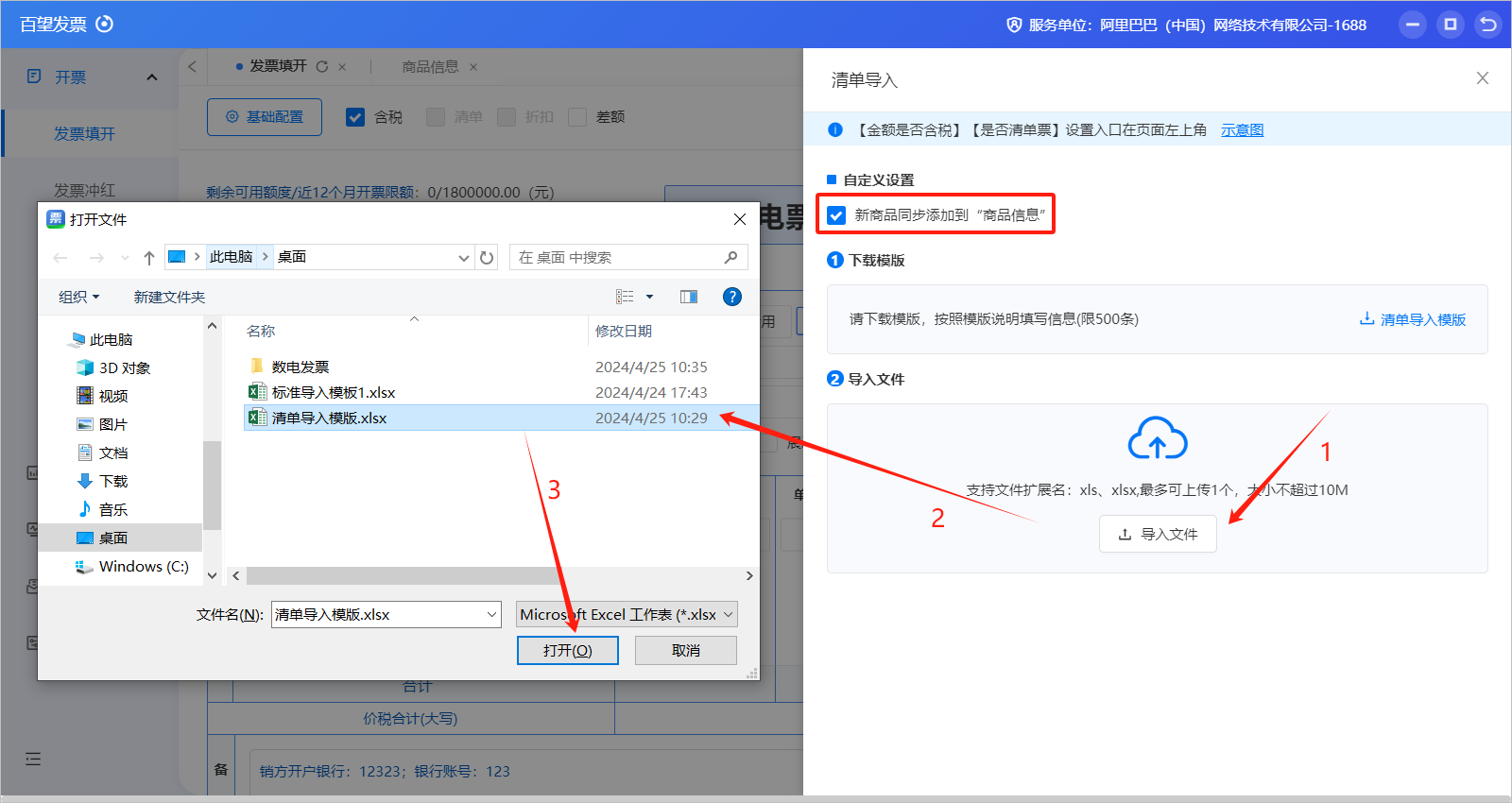Open the 示意图 link
The width and height of the screenshot is (1512, 803).
[x=1242, y=129]
